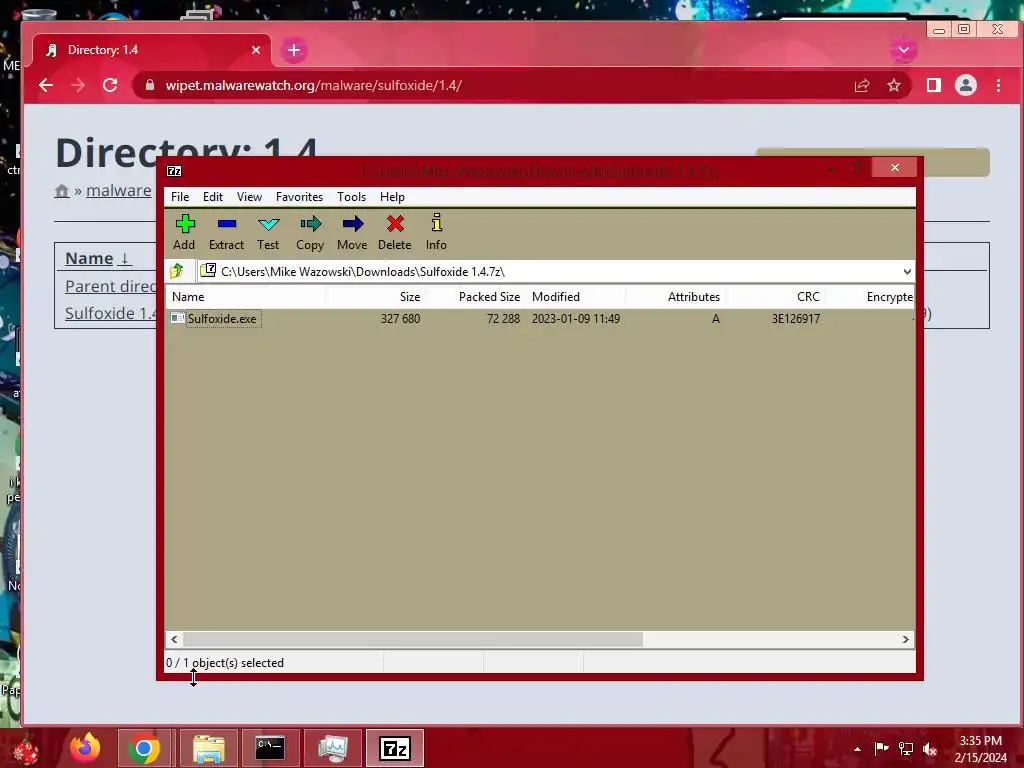This screenshot has height=768, width=1024.
Task: Open Chrome tab search chevron
Action: coord(903,50)
